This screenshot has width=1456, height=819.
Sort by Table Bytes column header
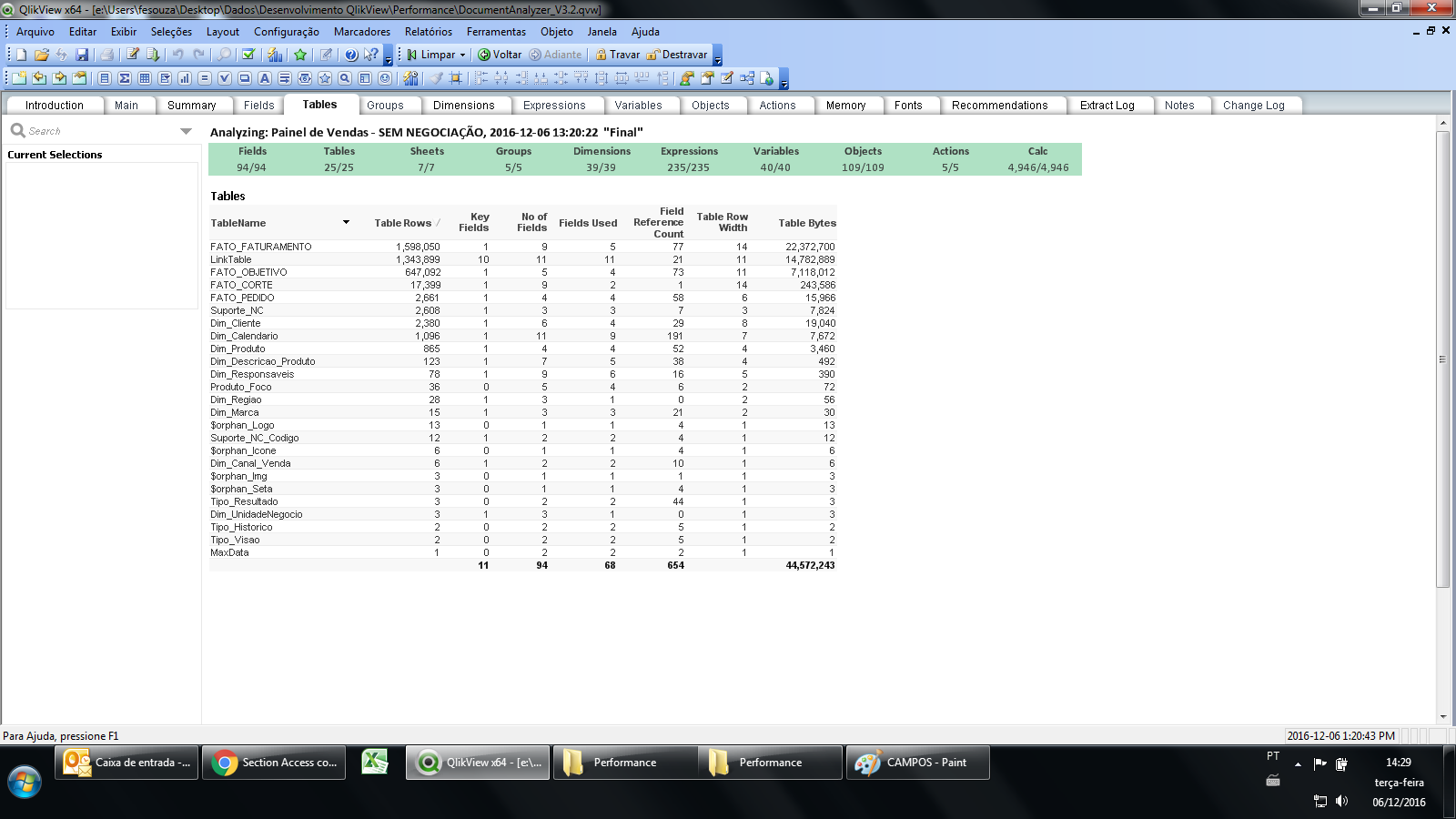pyautogui.click(x=807, y=223)
